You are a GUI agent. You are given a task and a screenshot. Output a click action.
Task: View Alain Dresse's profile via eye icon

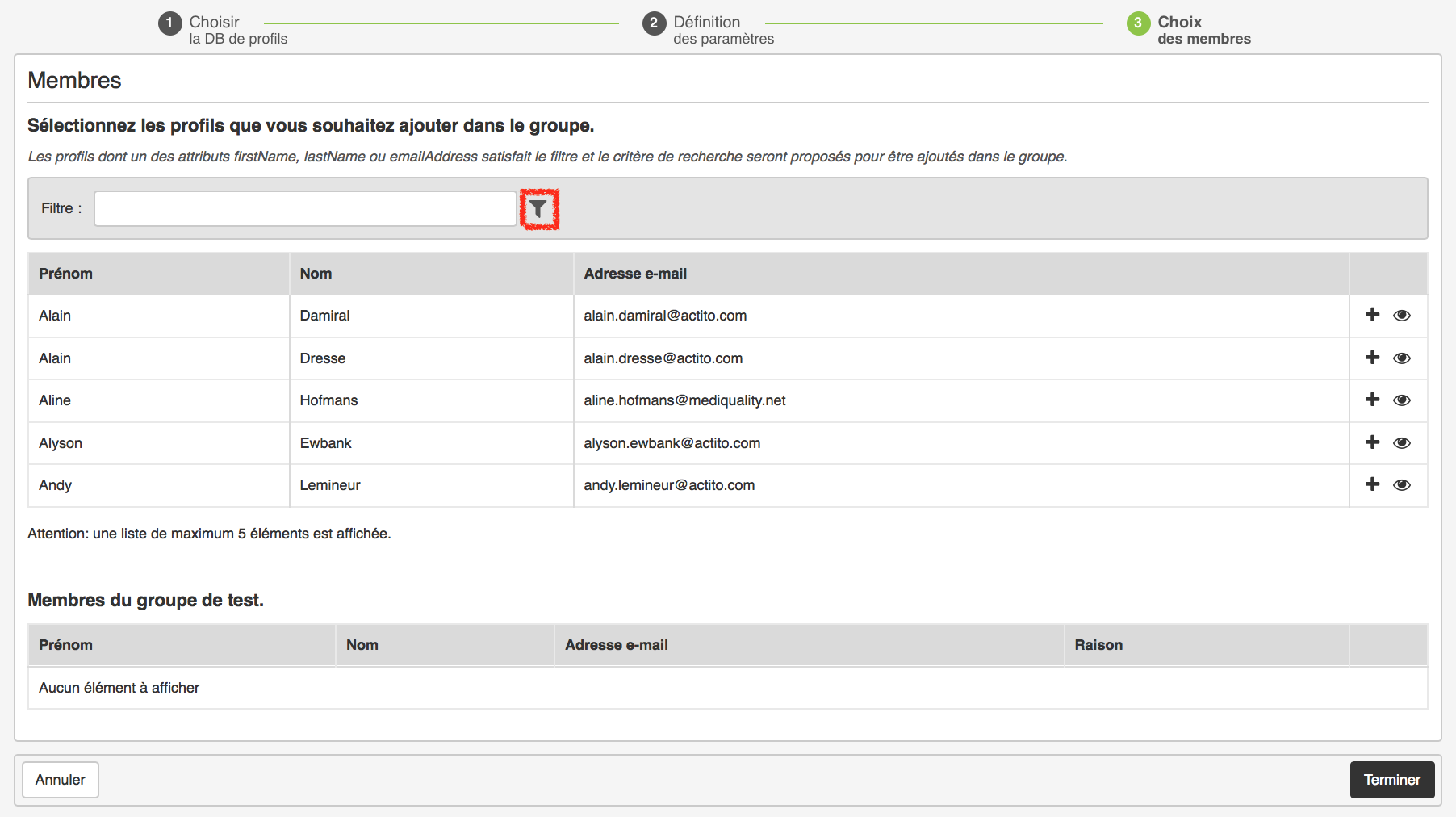coord(1402,358)
